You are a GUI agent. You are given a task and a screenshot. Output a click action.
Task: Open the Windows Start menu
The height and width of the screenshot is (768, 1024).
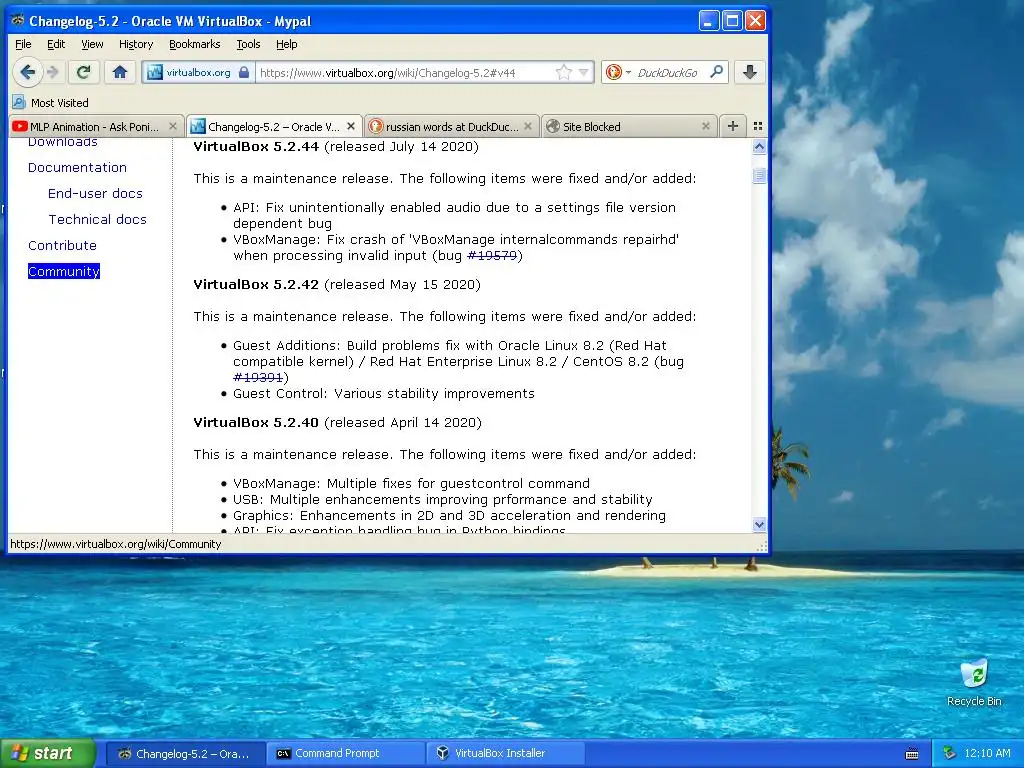[x=47, y=753]
